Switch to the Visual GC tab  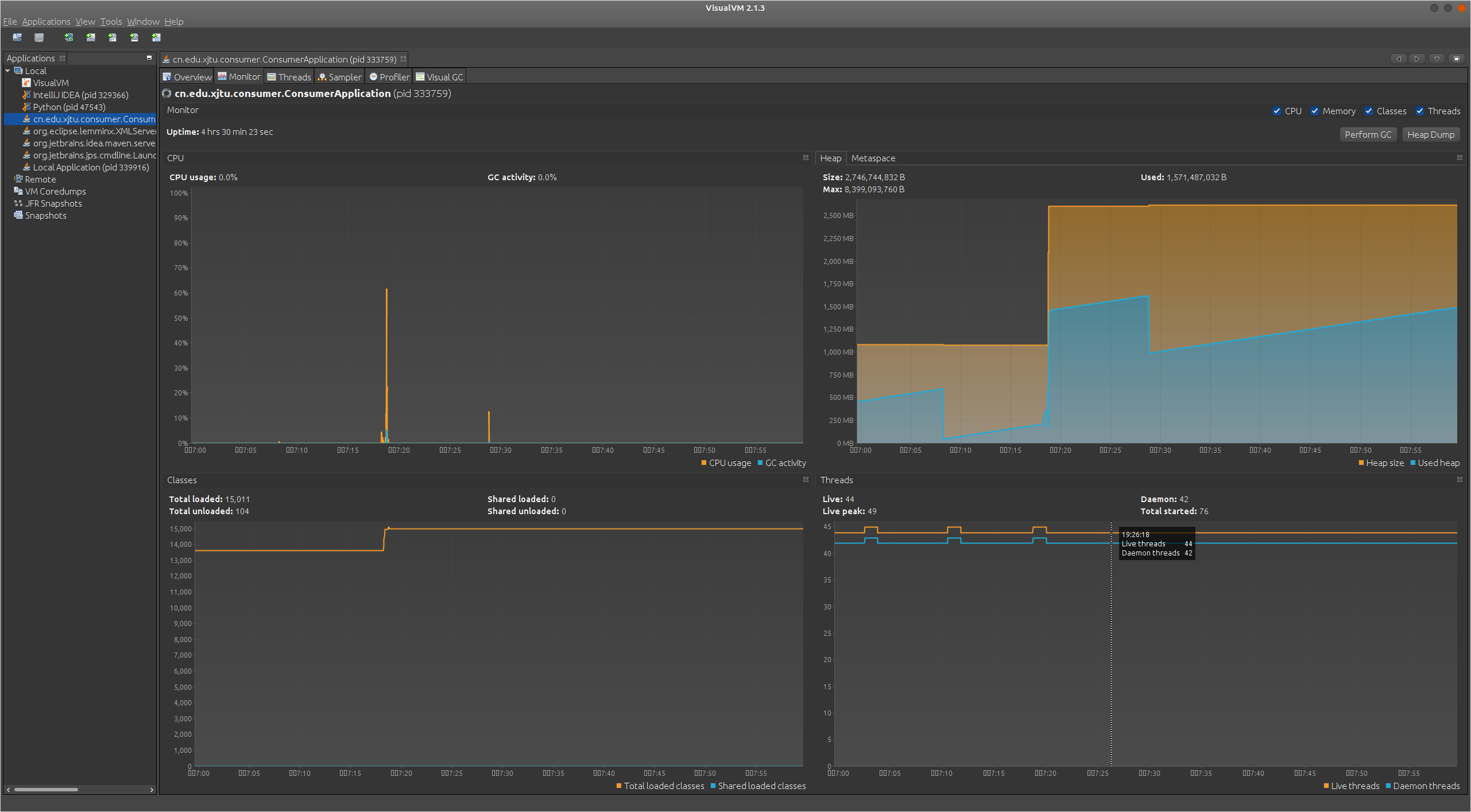[x=439, y=77]
